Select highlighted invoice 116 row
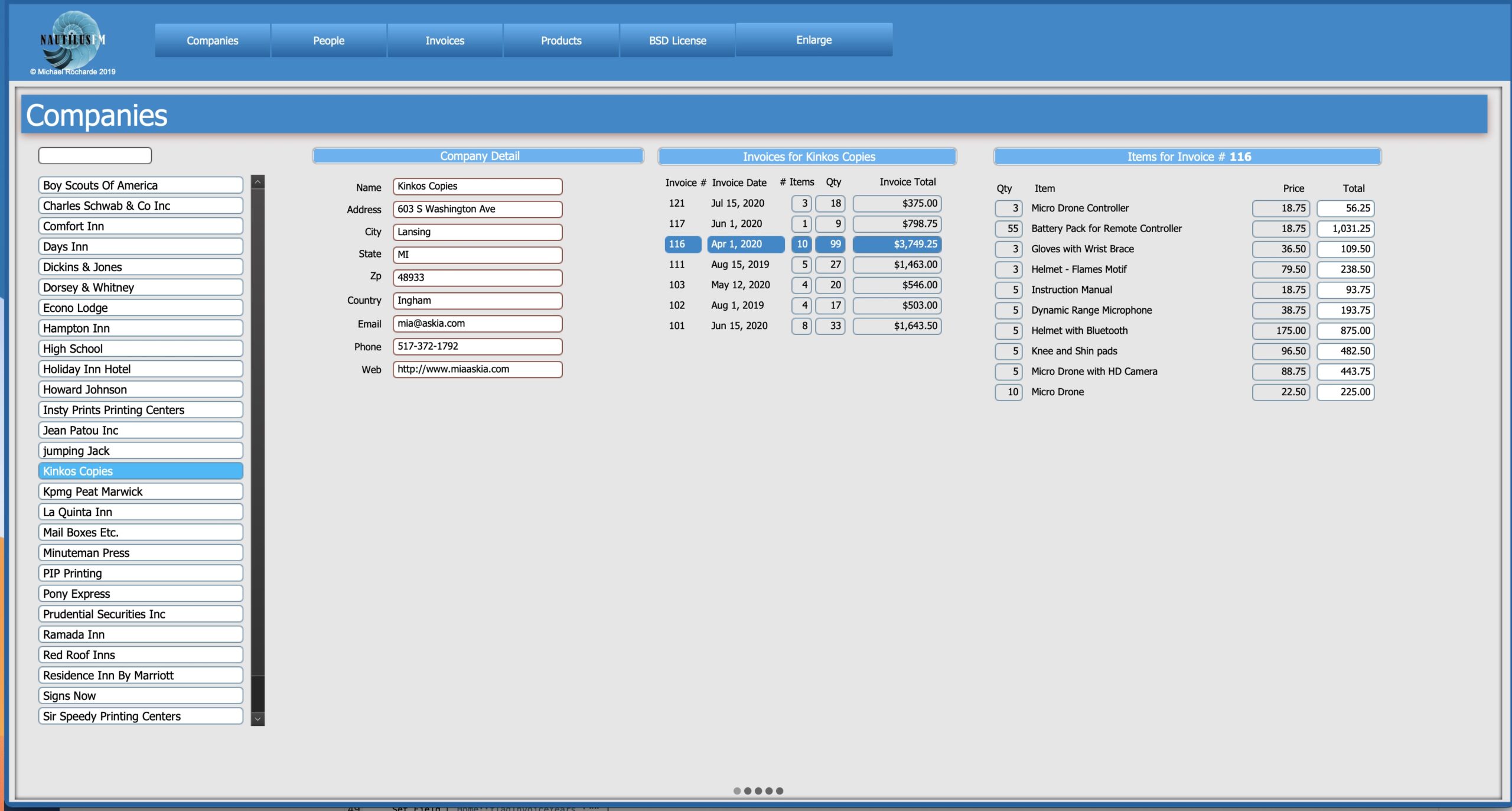The image size is (1512, 811). [x=803, y=244]
